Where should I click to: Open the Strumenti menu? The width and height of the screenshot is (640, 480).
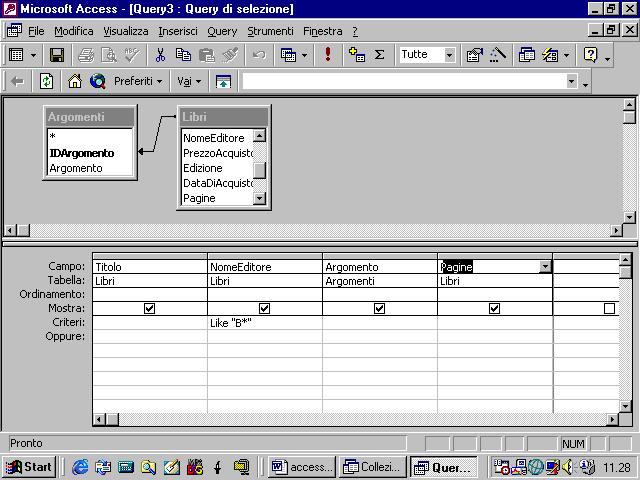point(270,31)
